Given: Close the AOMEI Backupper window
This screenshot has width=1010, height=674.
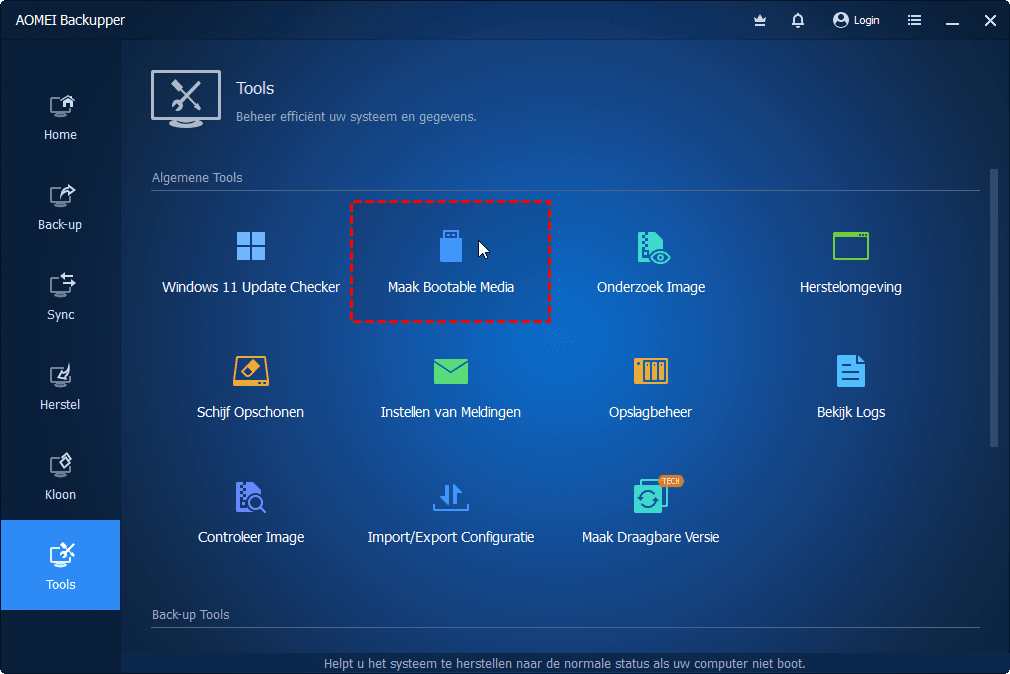Looking at the screenshot, I should 990,21.
